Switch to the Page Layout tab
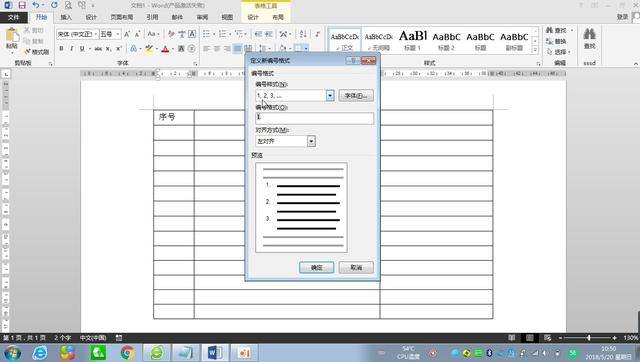This screenshot has height=362, width=640. pyautogui.click(x=122, y=17)
